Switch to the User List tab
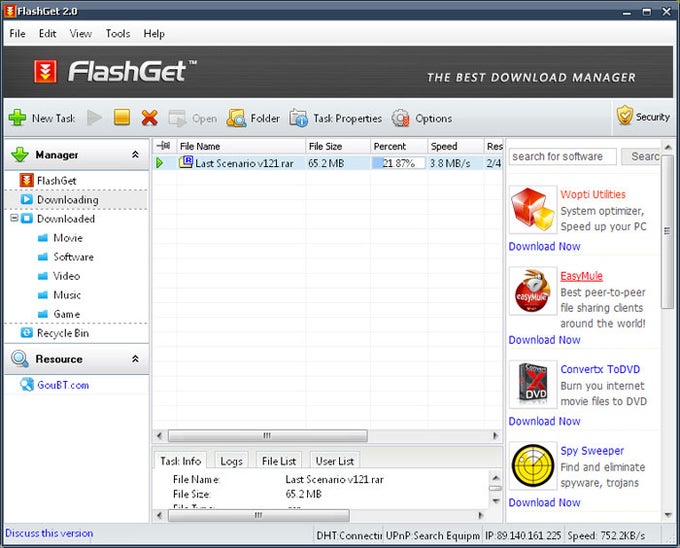680x548 pixels. [x=334, y=460]
